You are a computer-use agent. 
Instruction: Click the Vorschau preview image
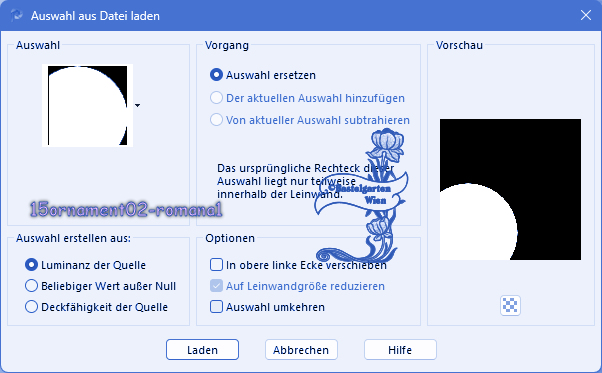pos(510,189)
